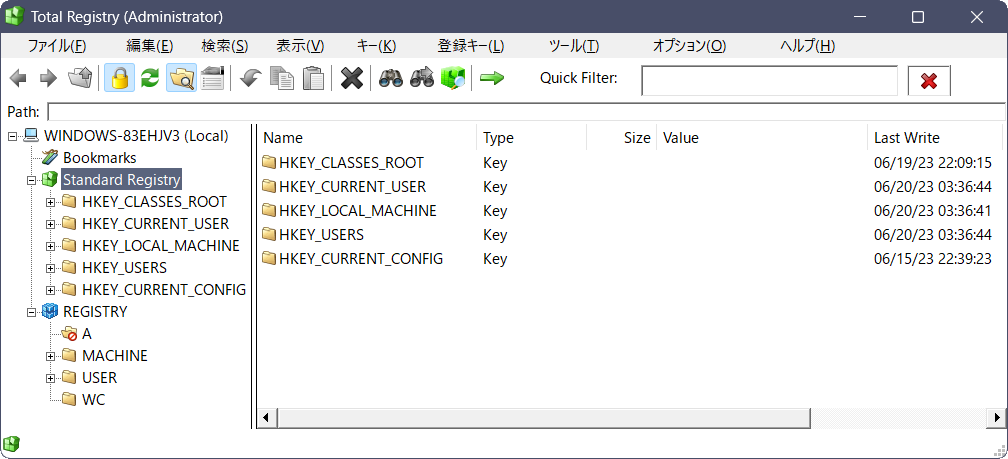Open the ファイル(F) menu
The image size is (1008, 459).
click(x=57, y=46)
